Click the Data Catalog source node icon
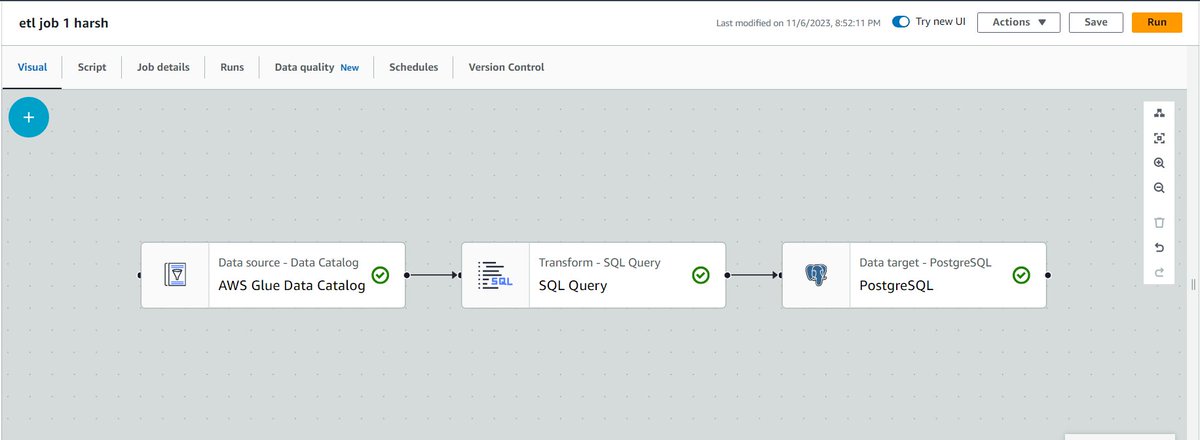This screenshot has height=440, width=1200. coord(175,275)
